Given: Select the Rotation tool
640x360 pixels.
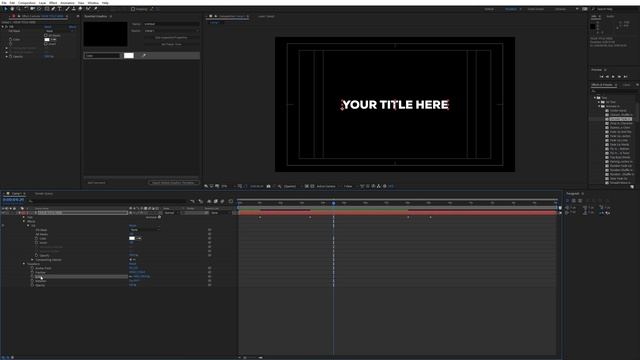Looking at the screenshot, I should click(26, 9).
